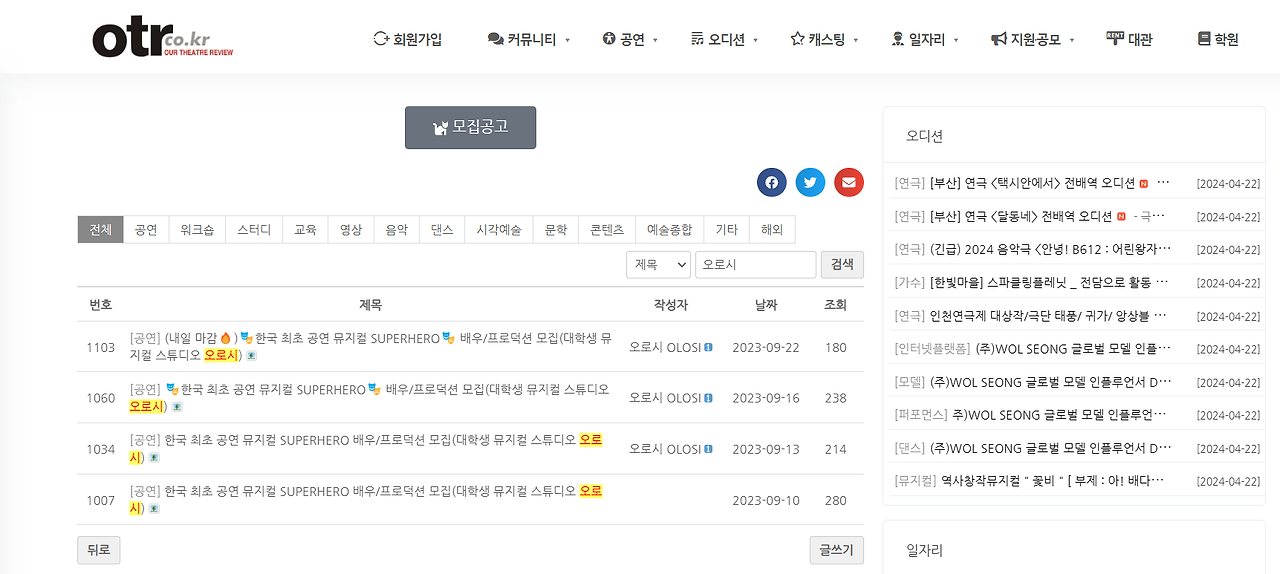Screen dimensions: 1280x574
Task: Open 학원 menu item
Action: coord(1218,39)
